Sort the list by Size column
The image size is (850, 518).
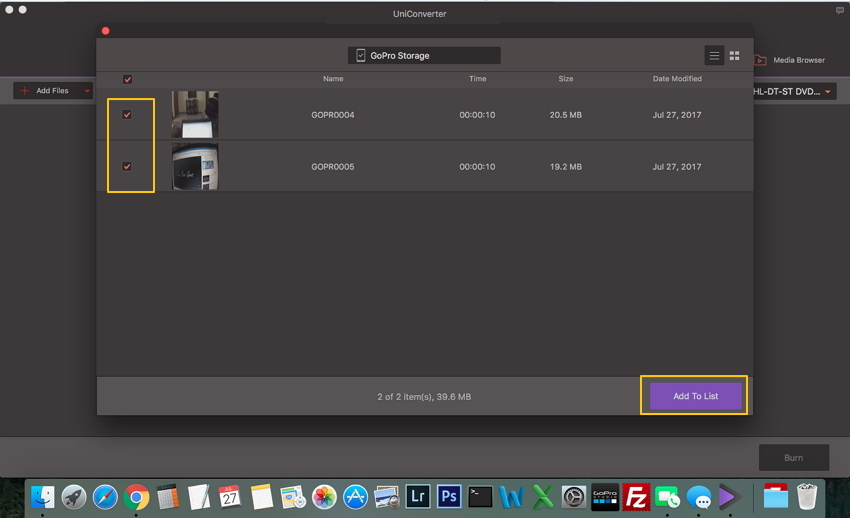coord(566,79)
